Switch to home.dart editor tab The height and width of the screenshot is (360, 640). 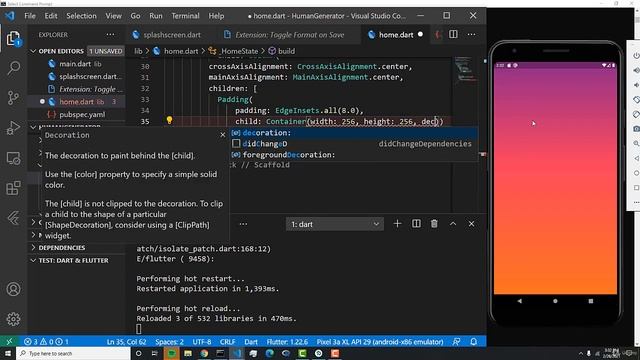395,35
